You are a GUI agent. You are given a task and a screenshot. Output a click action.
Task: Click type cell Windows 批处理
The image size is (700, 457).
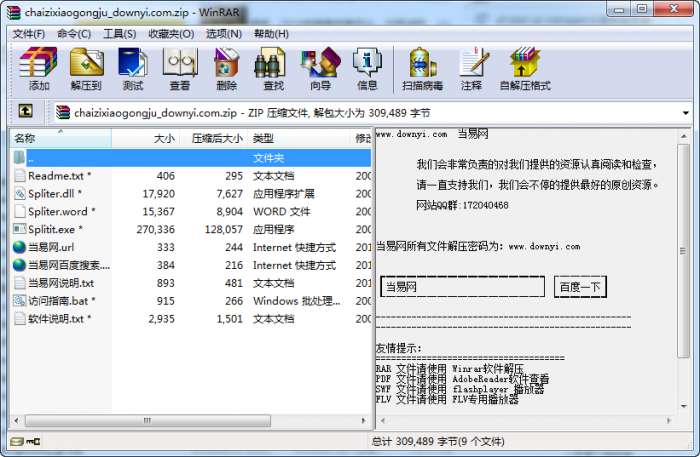pyautogui.click(x=296, y=301)
